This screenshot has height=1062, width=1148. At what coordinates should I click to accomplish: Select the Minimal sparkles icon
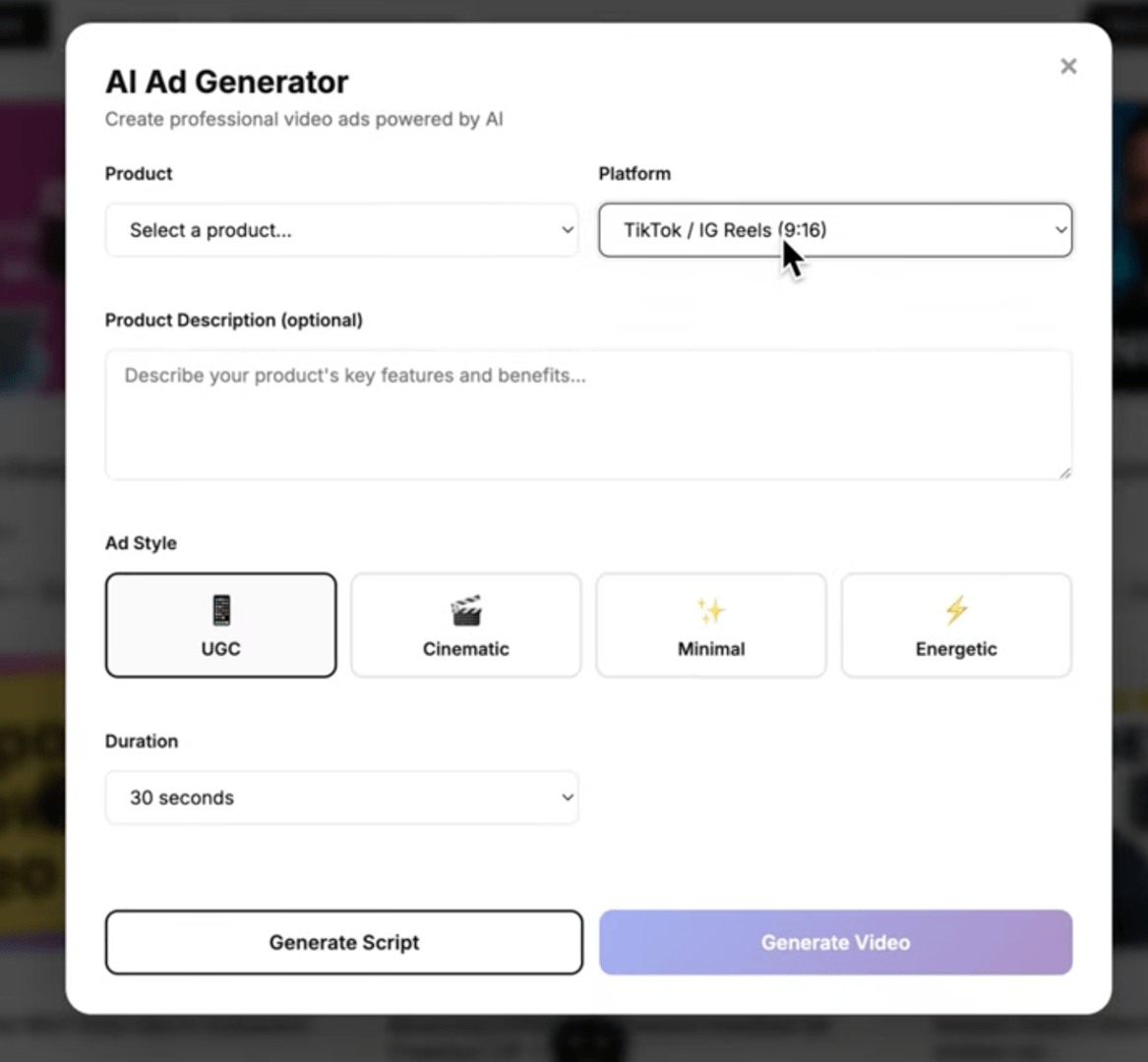pos(710,609)
